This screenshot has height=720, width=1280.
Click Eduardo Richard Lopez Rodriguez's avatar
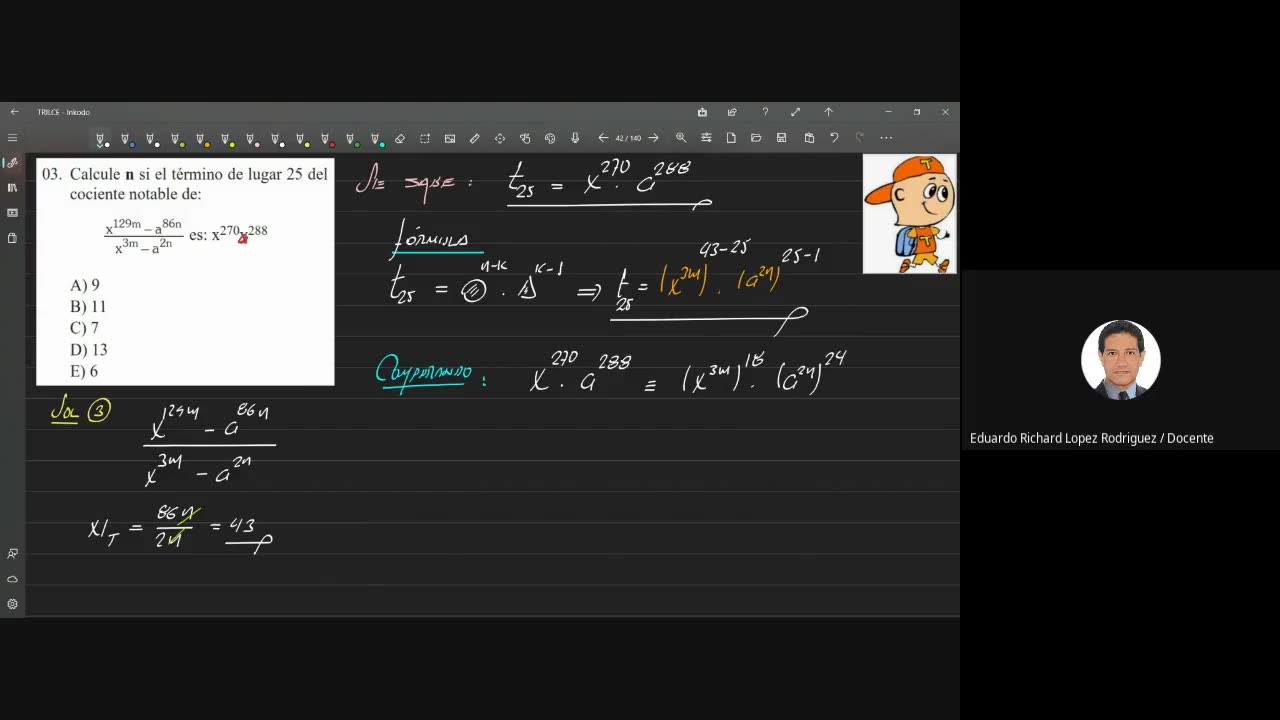[x=1120, y=360]
